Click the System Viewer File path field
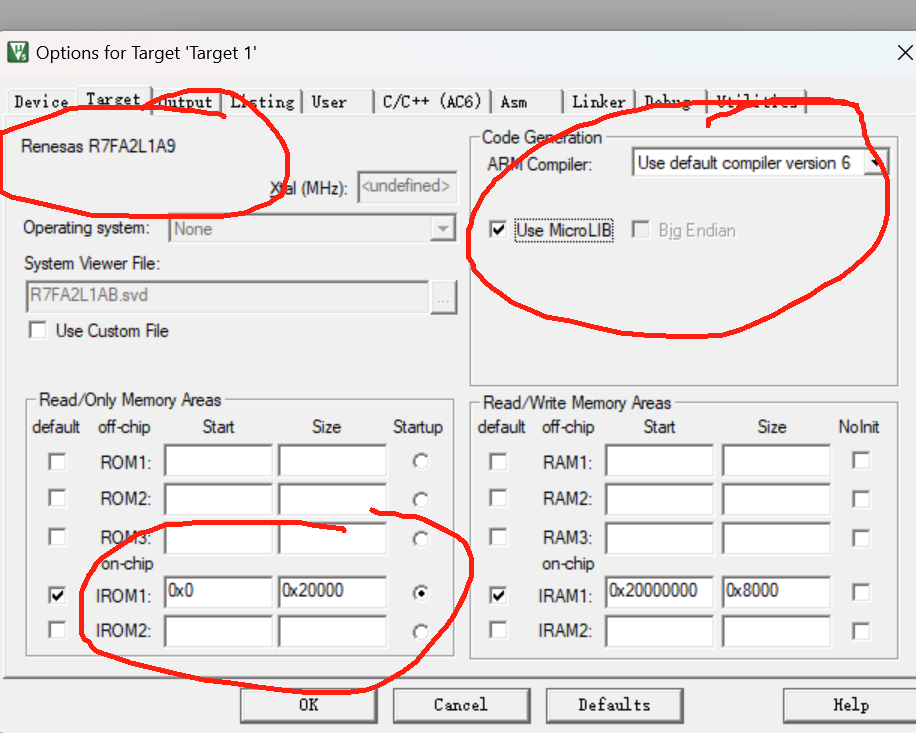This screenshot has width=916, height=733. click(227, 296)
